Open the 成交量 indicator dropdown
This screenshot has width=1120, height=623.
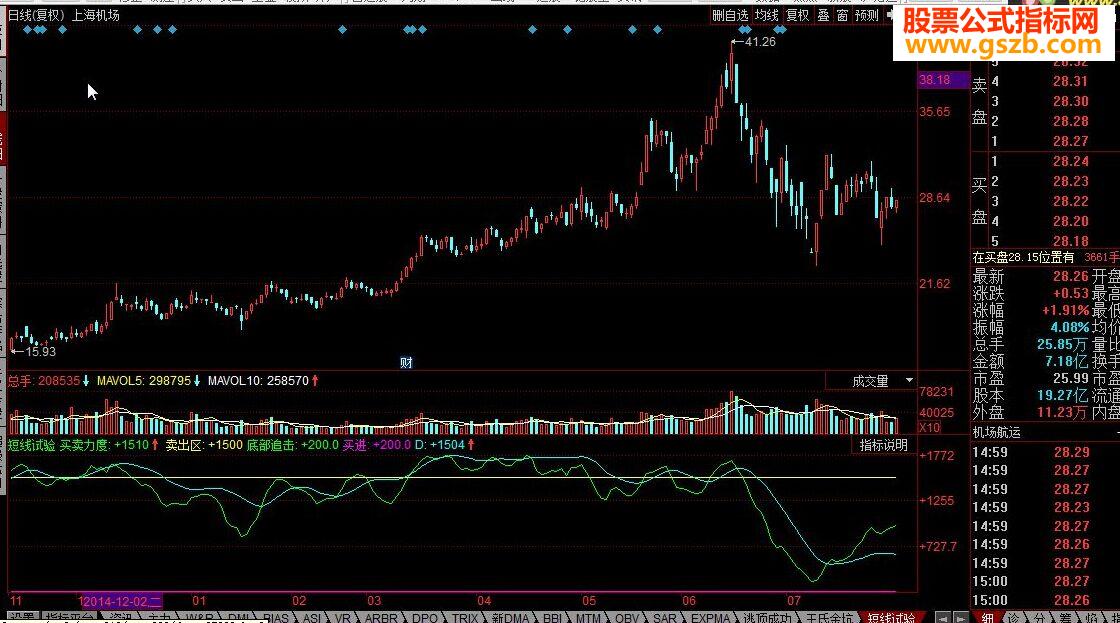[871, 381]
